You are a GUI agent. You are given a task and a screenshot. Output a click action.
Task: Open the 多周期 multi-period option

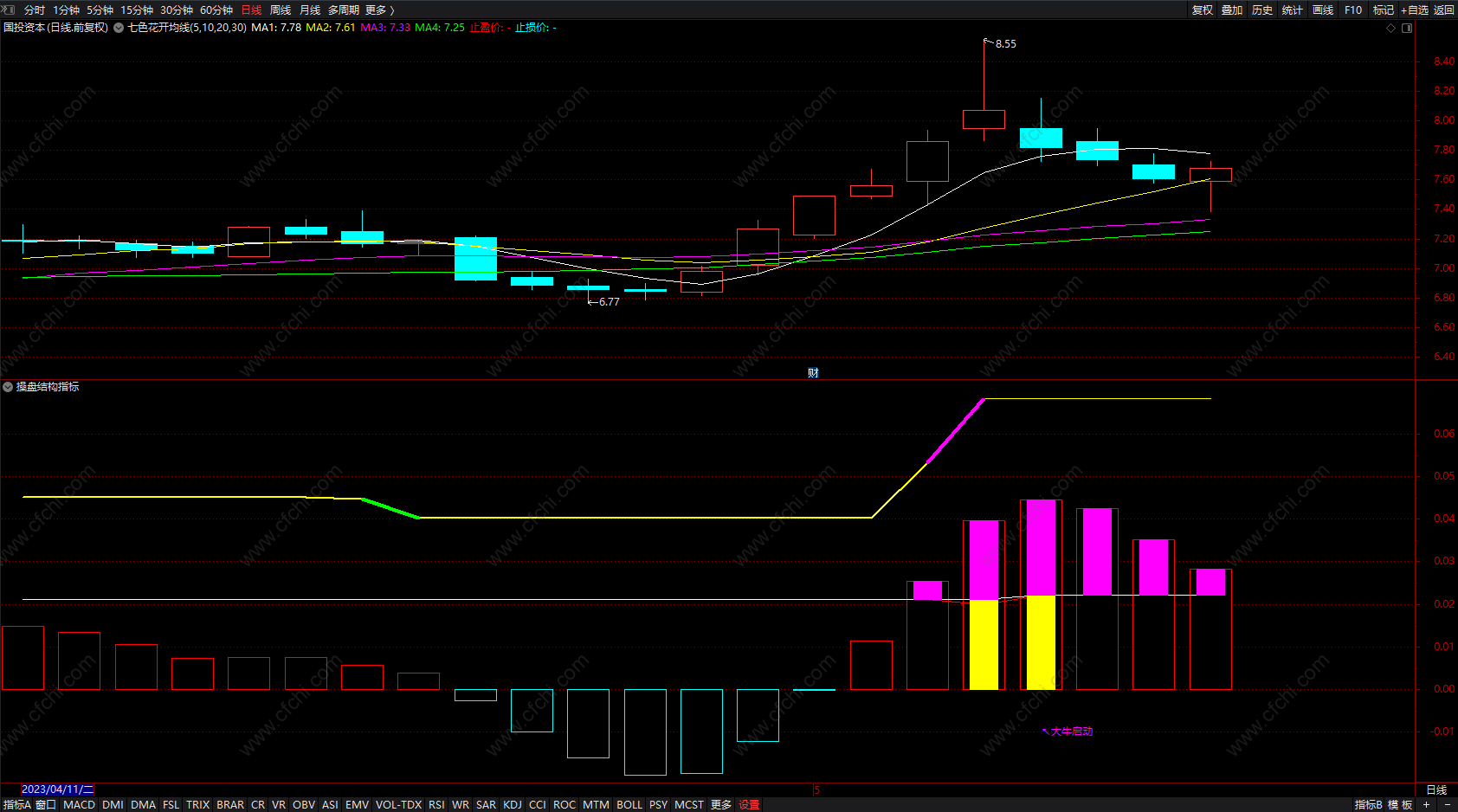coord(343,10)
